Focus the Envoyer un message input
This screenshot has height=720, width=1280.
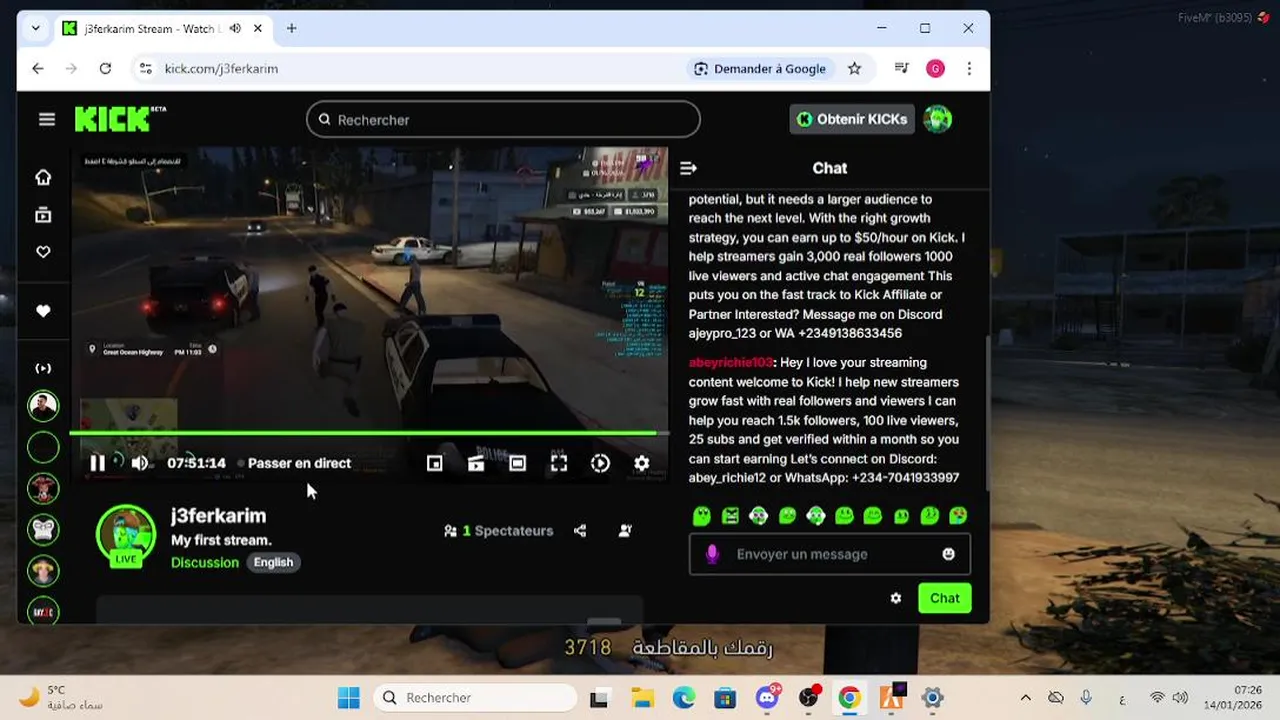pos(829,554)
